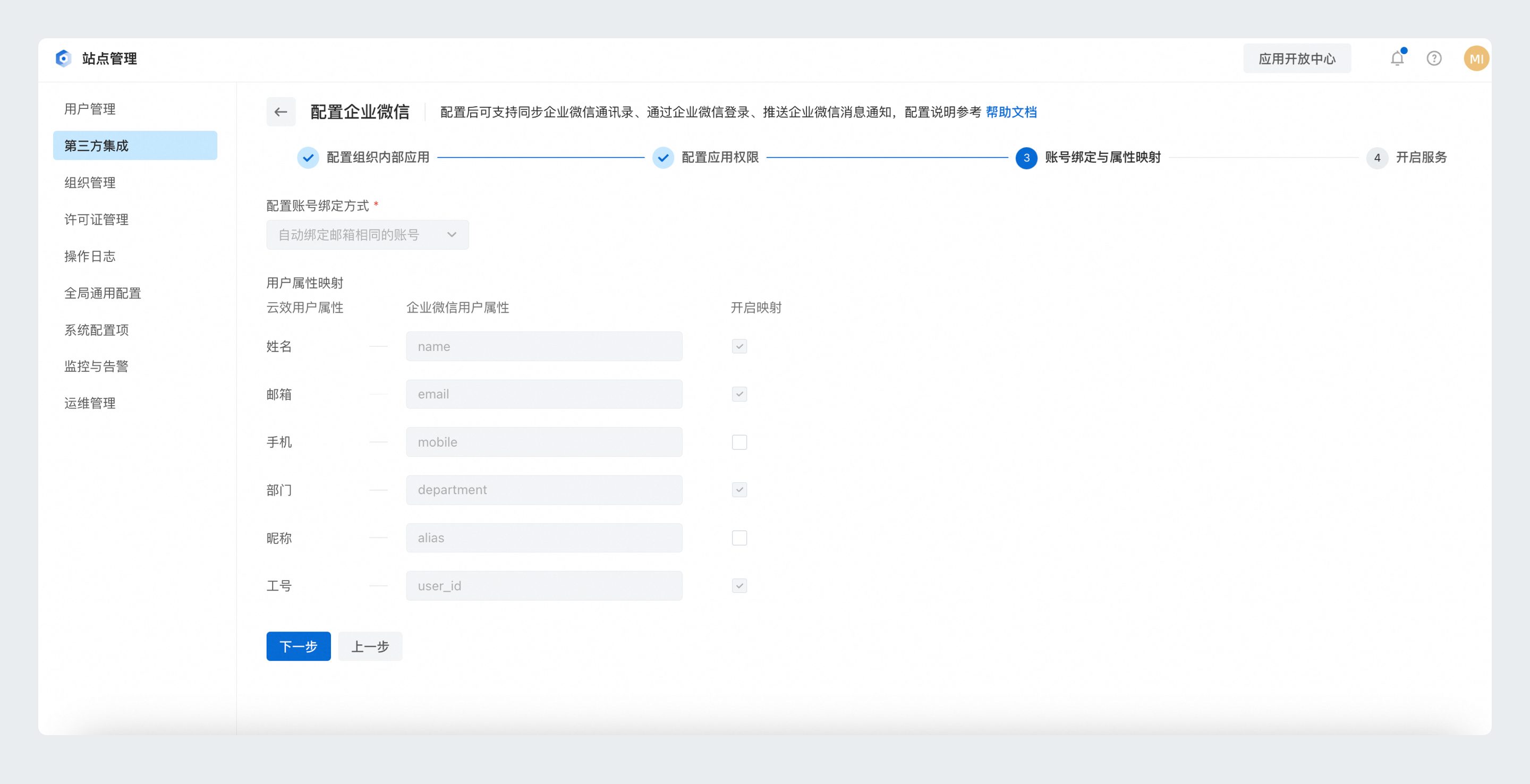Click the 配置应用权限 step label
The width and height of the screenshot is (1530, 784).
pyautogui.click(x=720, y=157)
